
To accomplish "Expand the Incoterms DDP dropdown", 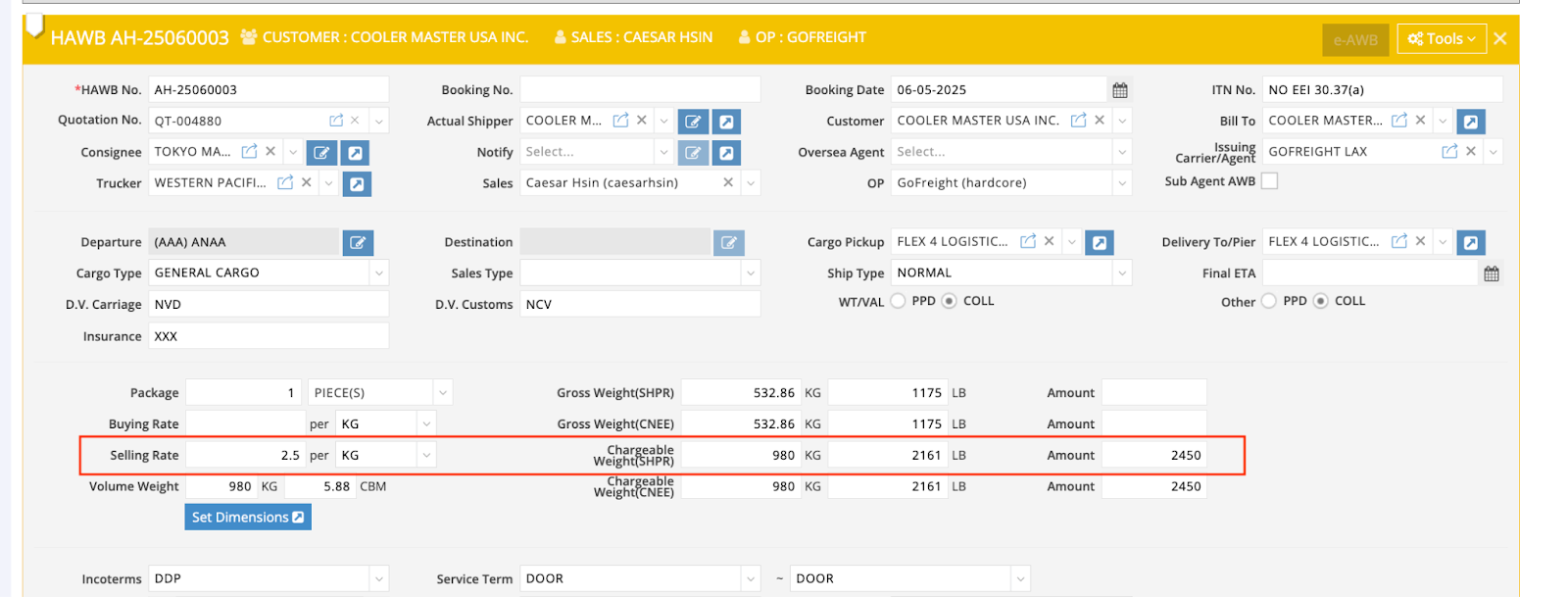I will pos(378,579).
